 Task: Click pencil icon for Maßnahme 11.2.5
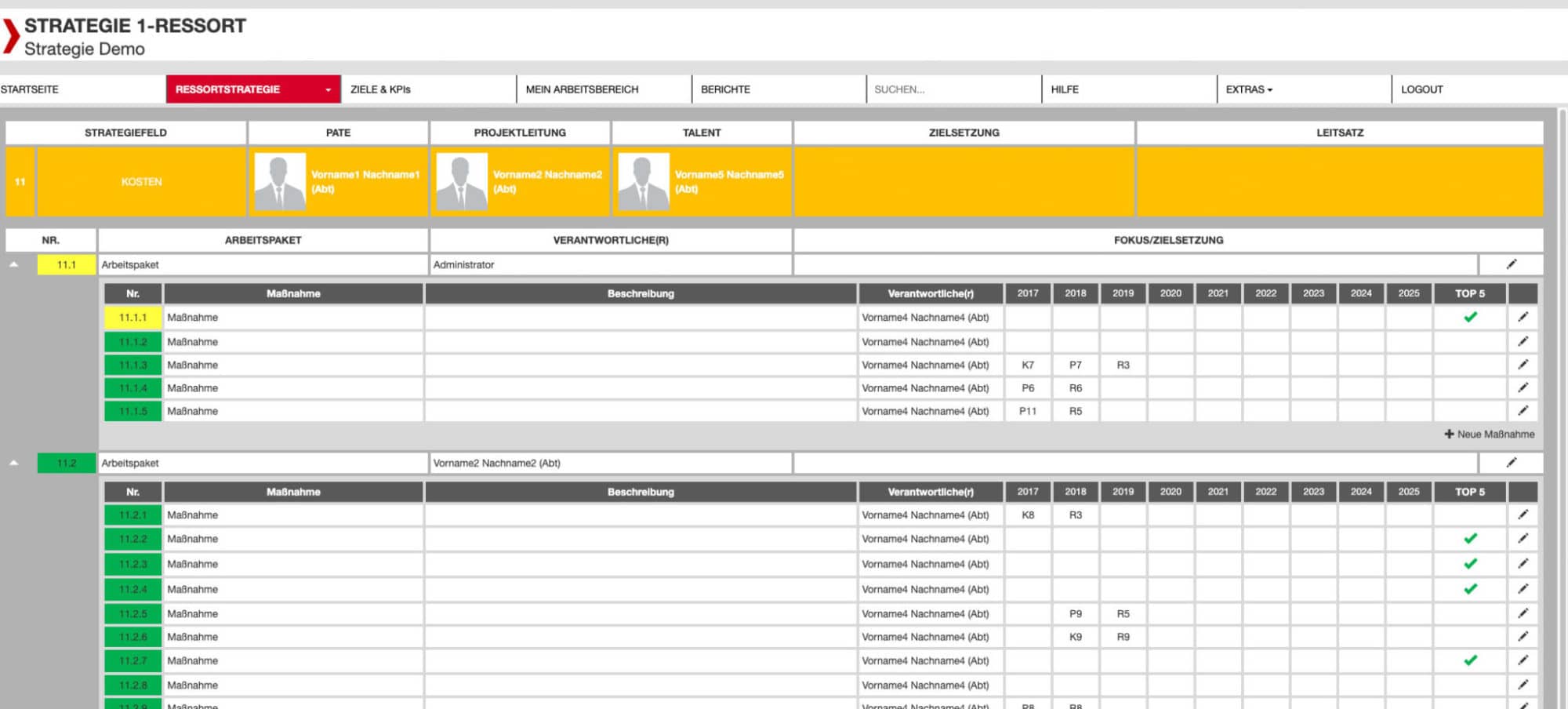coord(1523,613)
